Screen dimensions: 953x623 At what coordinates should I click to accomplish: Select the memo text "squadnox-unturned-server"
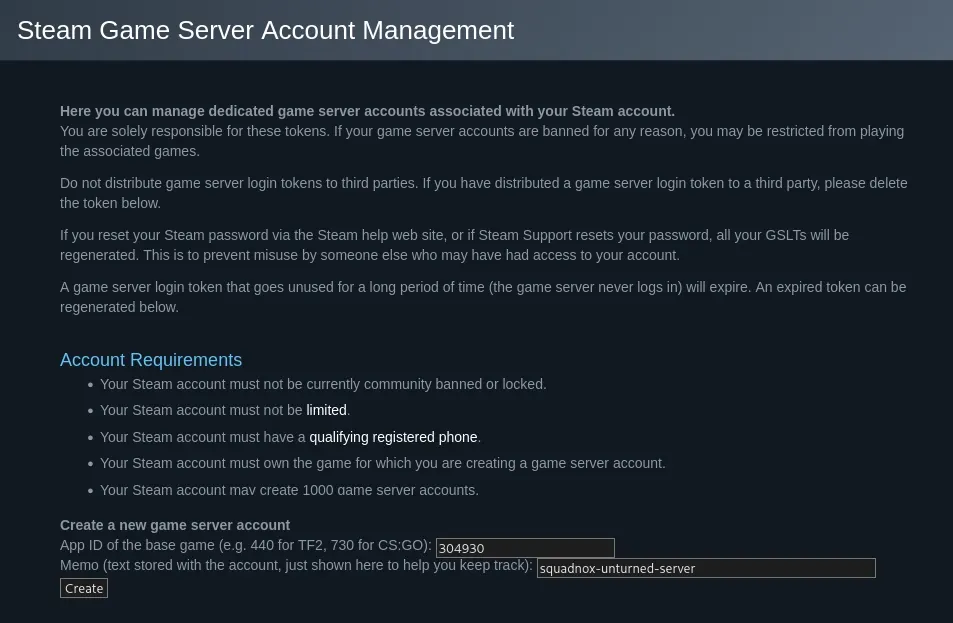coord(617,568)
